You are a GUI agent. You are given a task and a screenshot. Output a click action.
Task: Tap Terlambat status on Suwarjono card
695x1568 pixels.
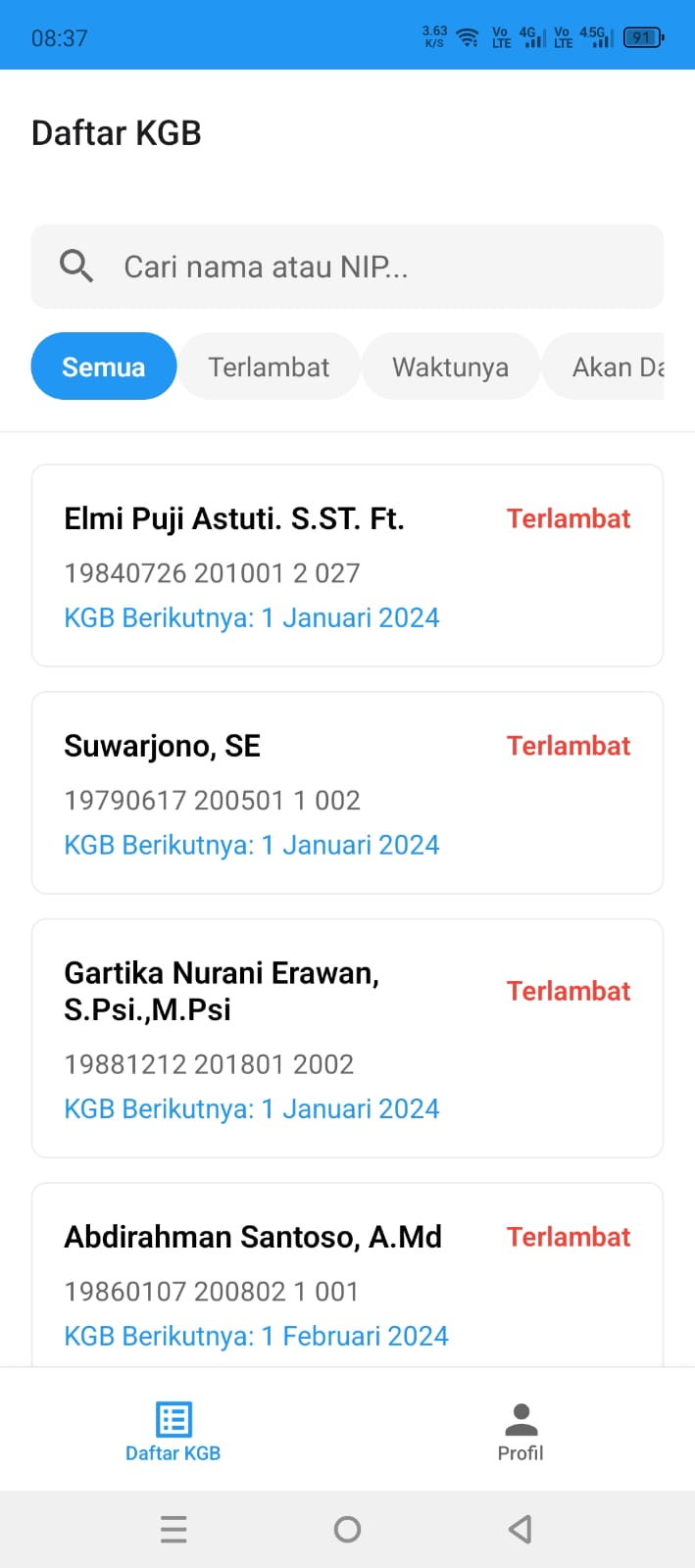click(x=569, y=746)
